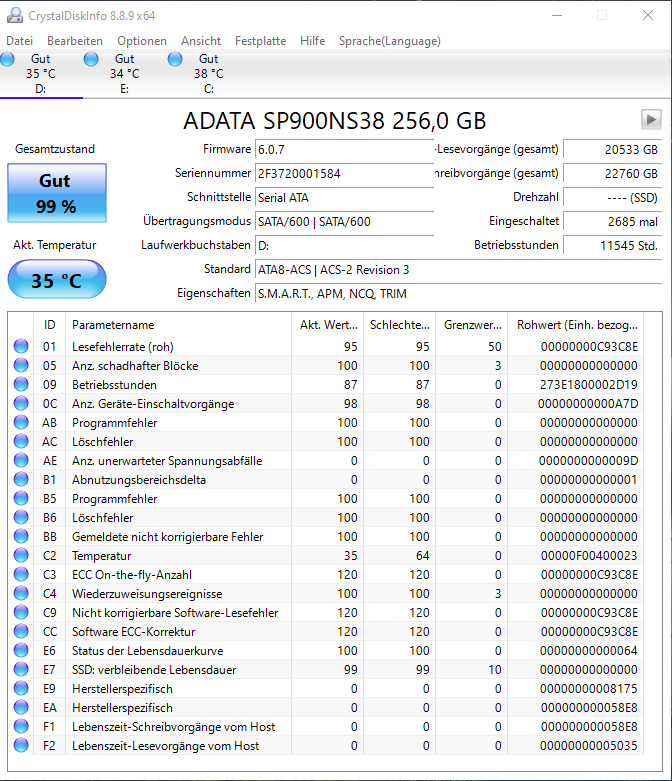This screenshot has height=781, width=672.
Task: Click status circle for AC Löschfehler
Action: [x=21, y=441]
